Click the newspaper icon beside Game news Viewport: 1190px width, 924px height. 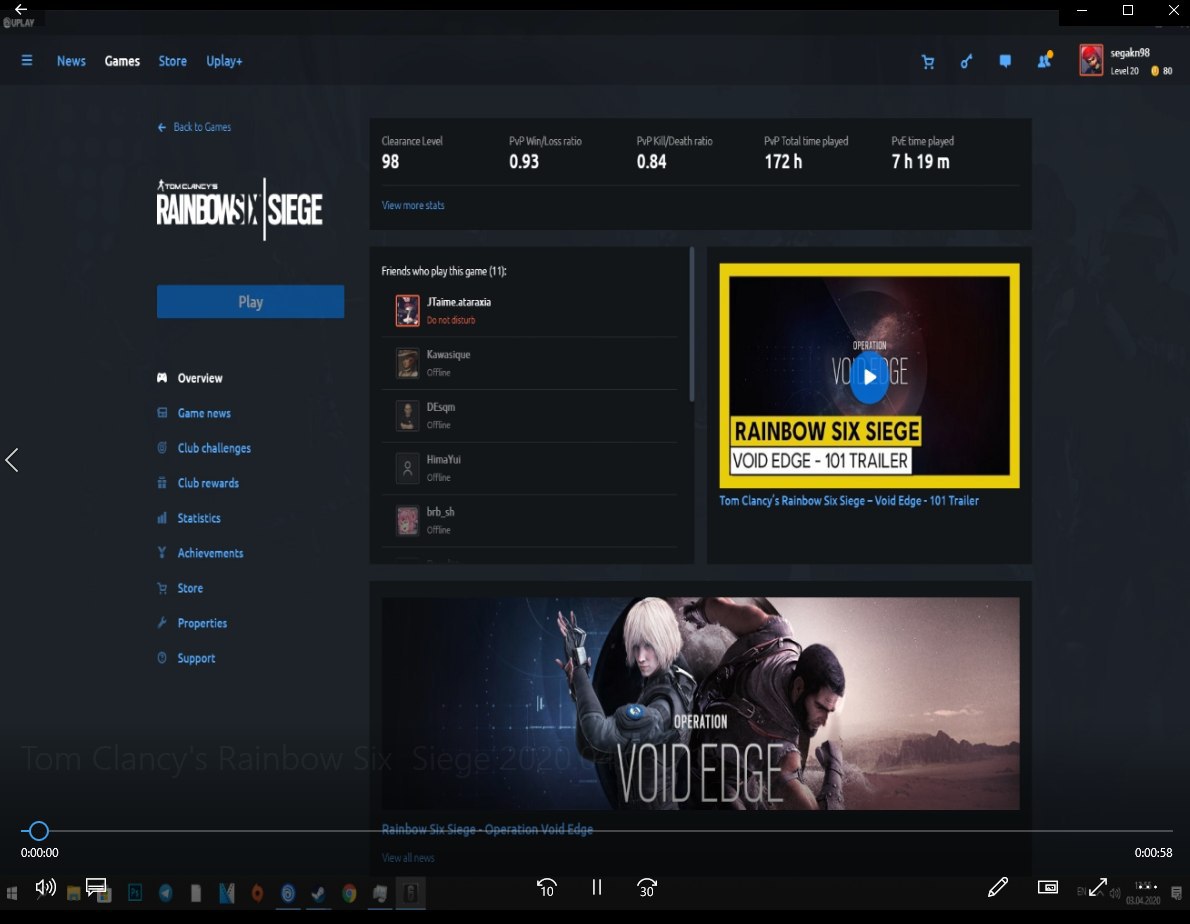click(162, 413)
